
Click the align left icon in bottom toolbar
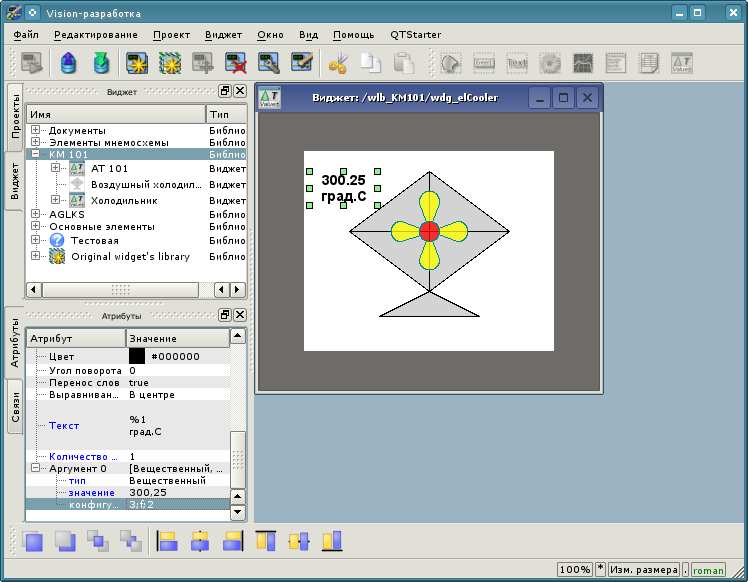pos(168,542)
